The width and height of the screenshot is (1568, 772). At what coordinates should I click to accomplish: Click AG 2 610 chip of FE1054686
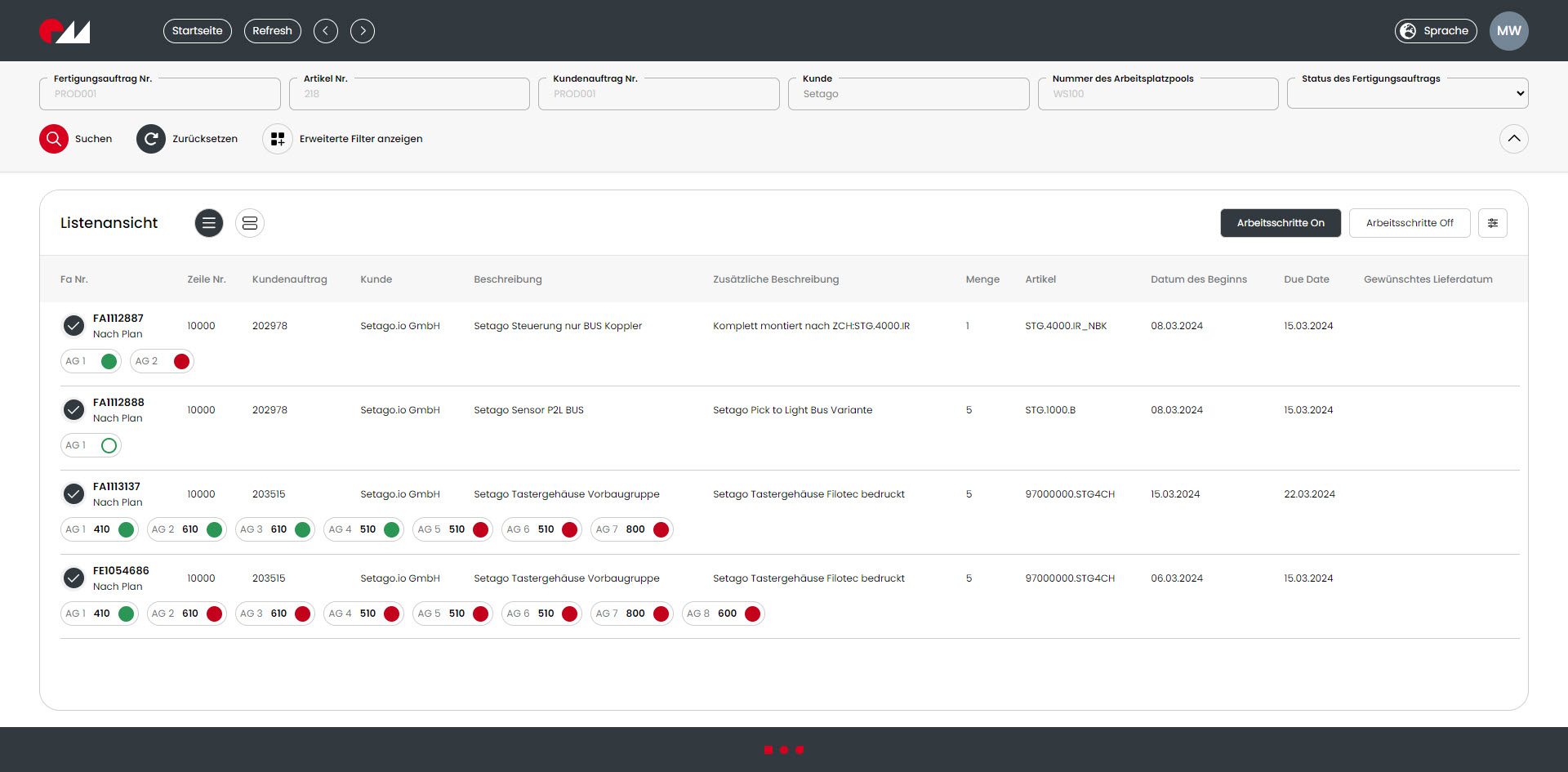(x=187, y=614)
